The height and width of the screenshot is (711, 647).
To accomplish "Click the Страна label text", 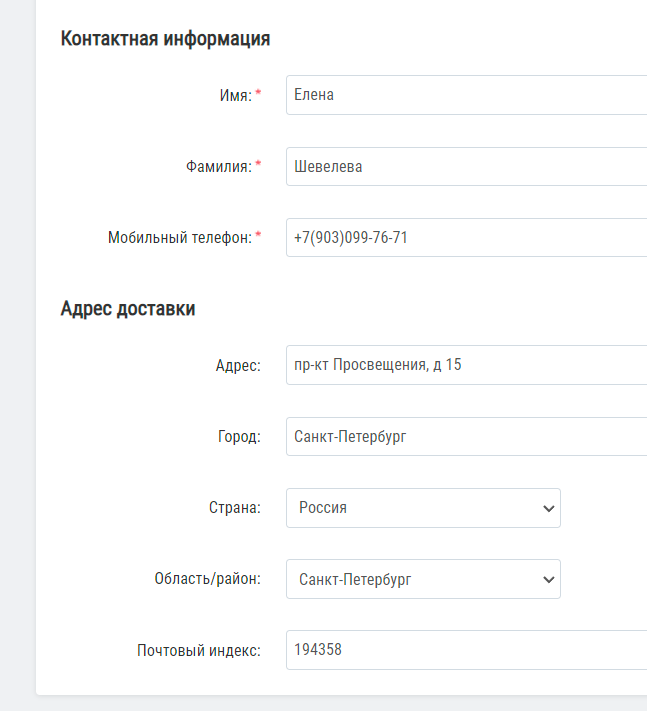I will (235, 508).
